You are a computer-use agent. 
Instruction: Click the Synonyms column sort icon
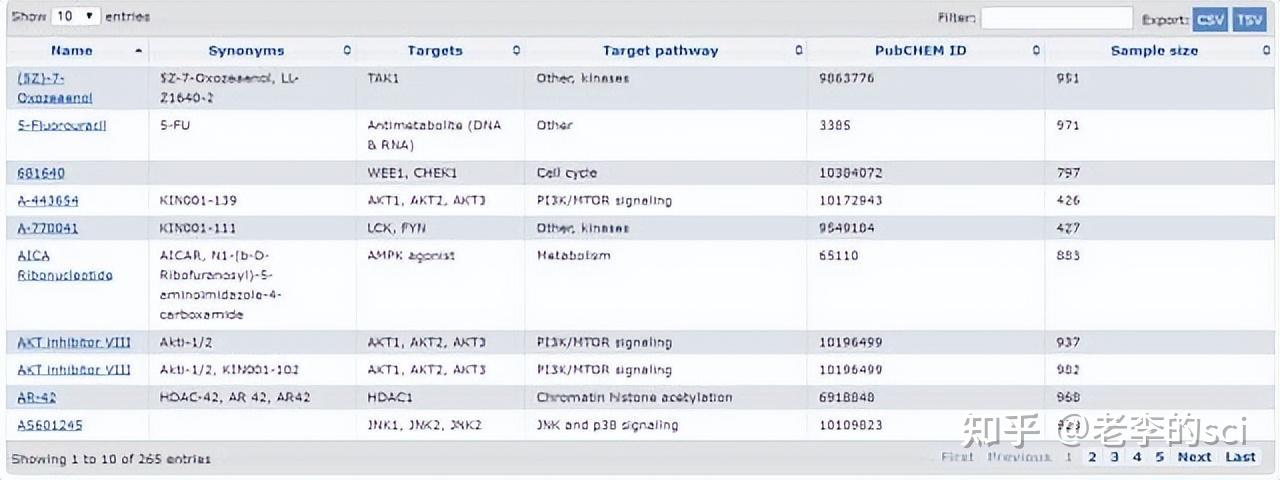click(347, 50)
